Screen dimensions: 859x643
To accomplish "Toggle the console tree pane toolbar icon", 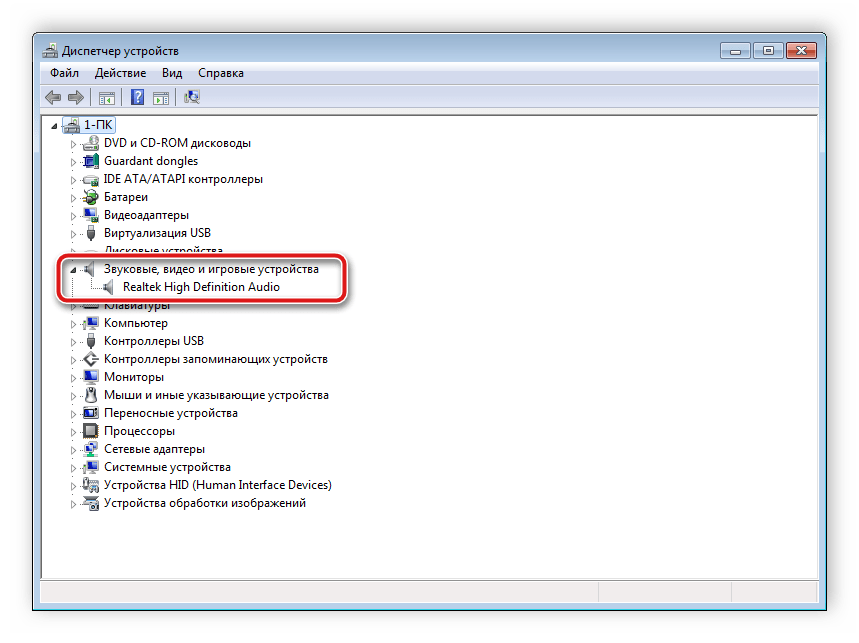I will tap(106, 97).
